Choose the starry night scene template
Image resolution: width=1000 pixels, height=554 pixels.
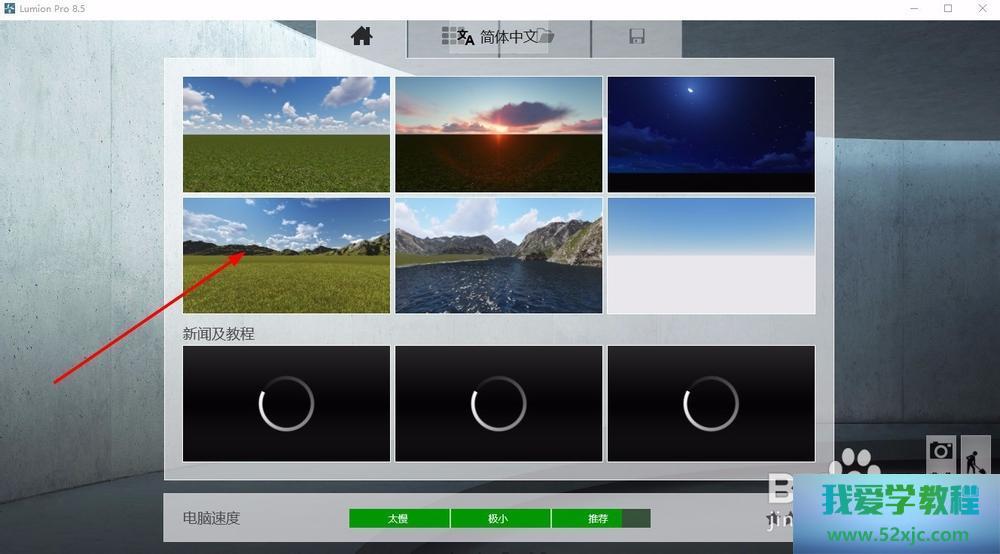[x=711, y=134]
